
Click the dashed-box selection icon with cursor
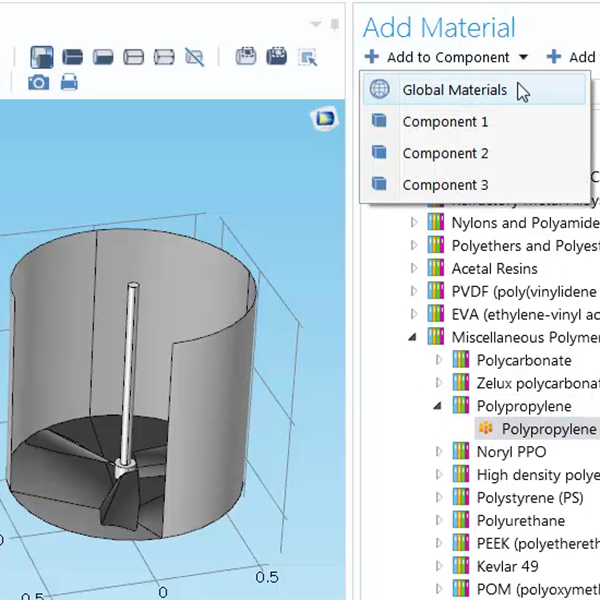click(307, 57)
